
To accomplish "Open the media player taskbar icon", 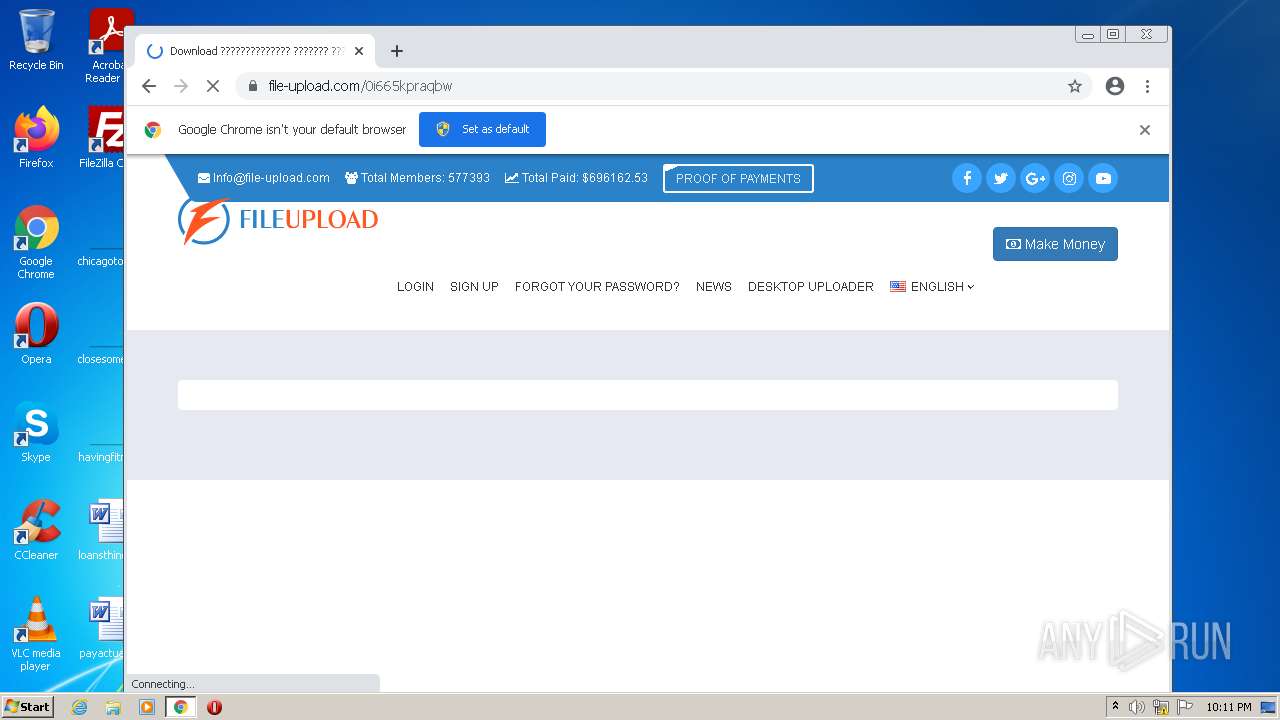I will point(147,707).
